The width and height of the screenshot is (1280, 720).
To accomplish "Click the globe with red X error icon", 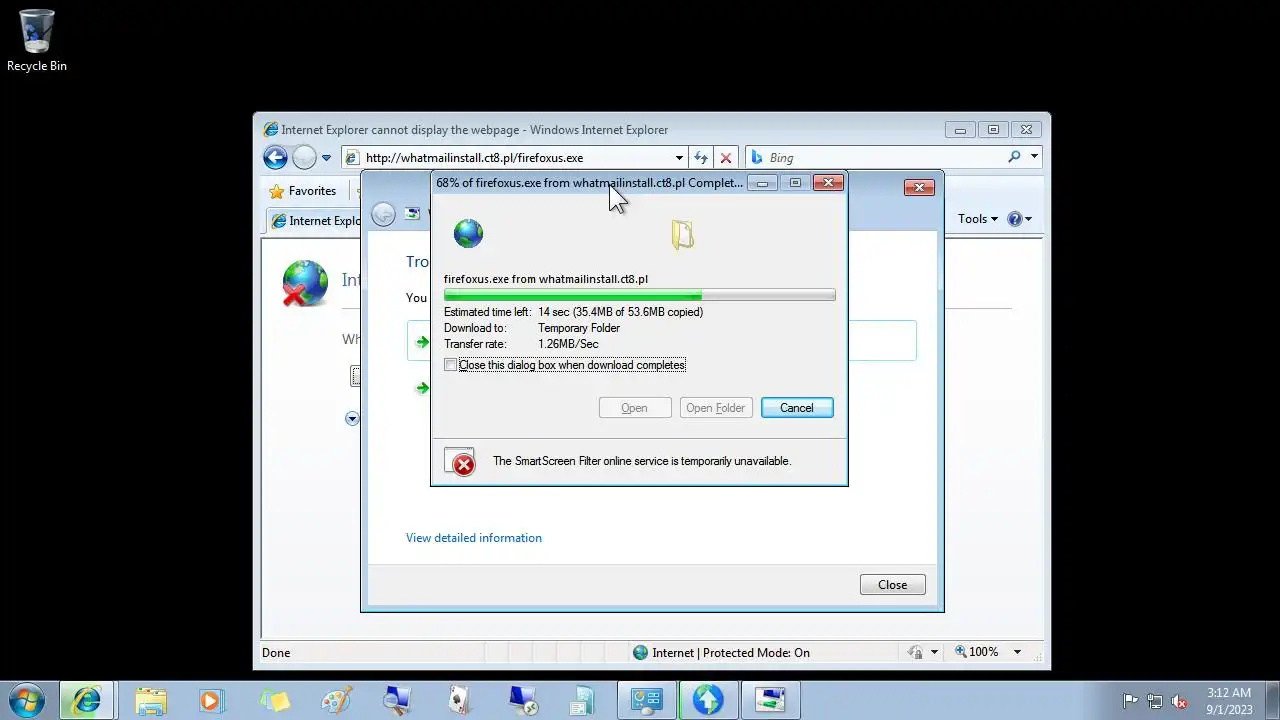I will [305, 284].
